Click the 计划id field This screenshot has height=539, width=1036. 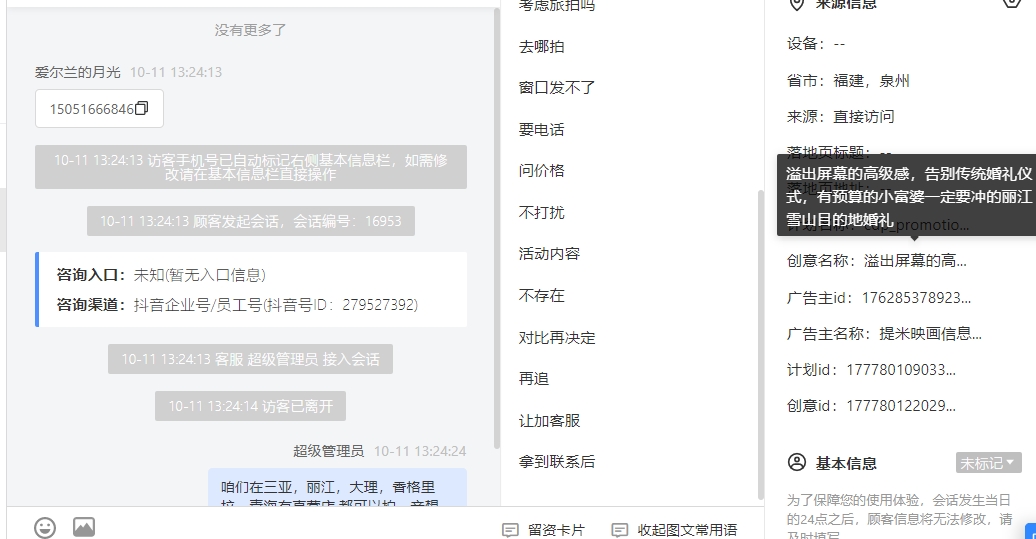coord(871,370)
